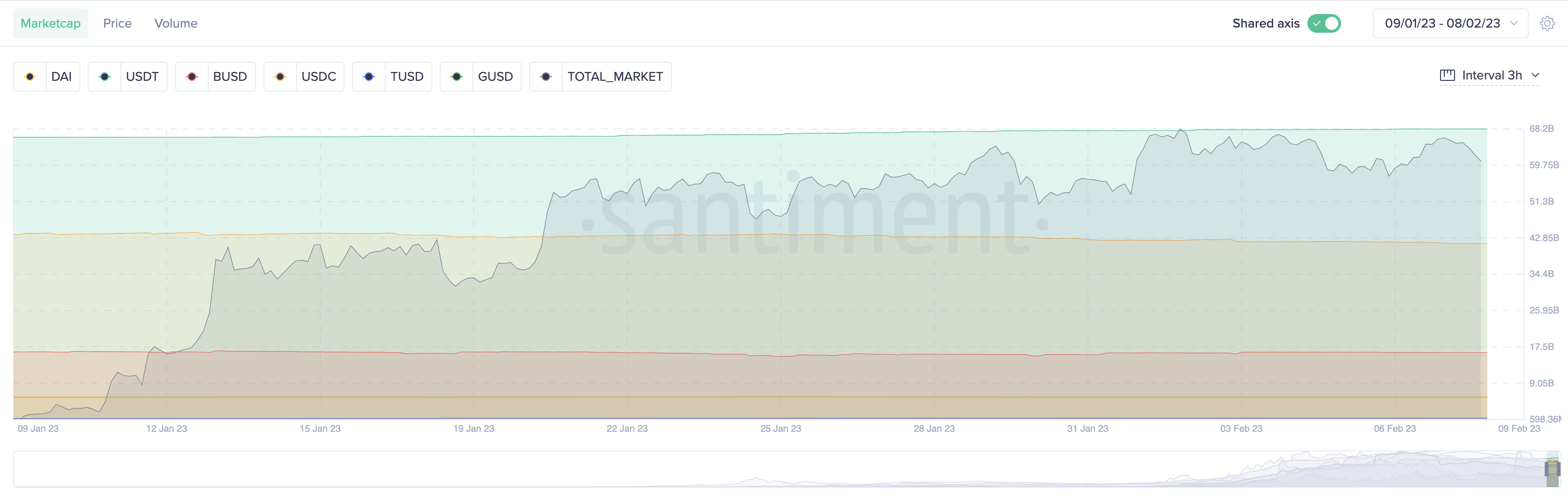The height and width of the screenshot is (499, 1568).
Task: Click the 15 Jan 23 x-axis label
Action: coord(320,428)
